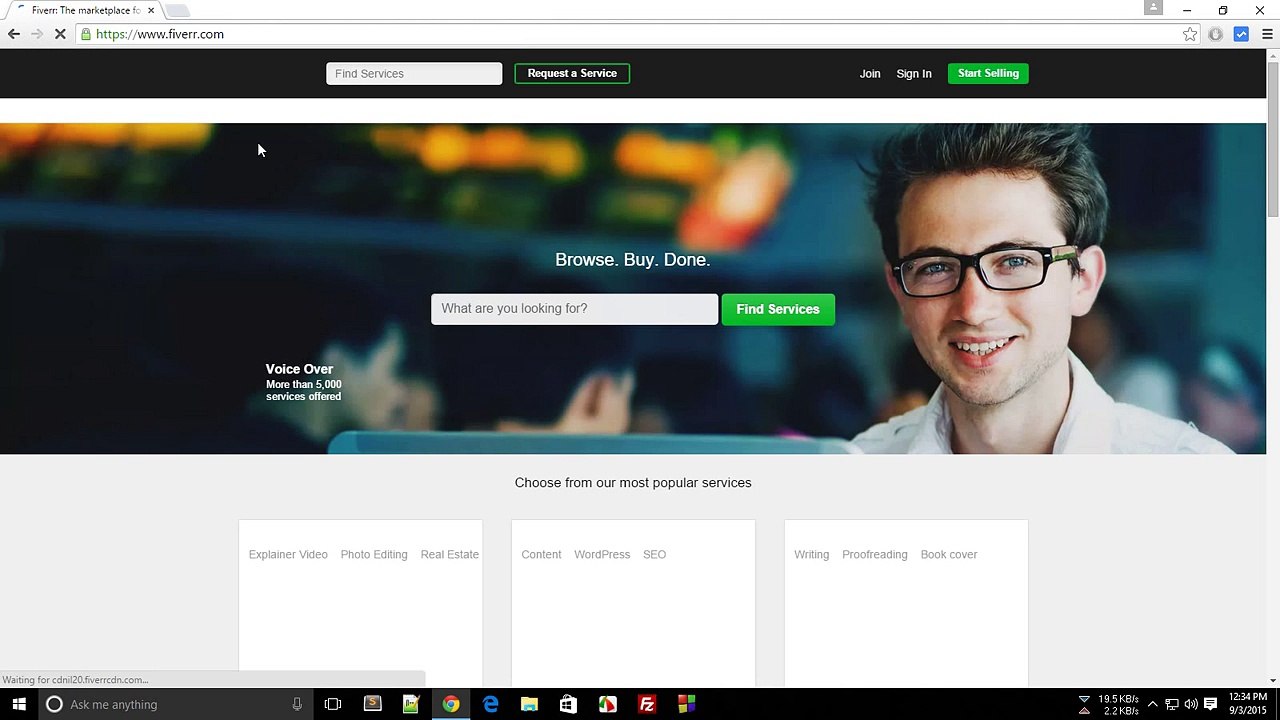
Task: Open the colorful squares taskbar app icon
Action: click(686, 704)
